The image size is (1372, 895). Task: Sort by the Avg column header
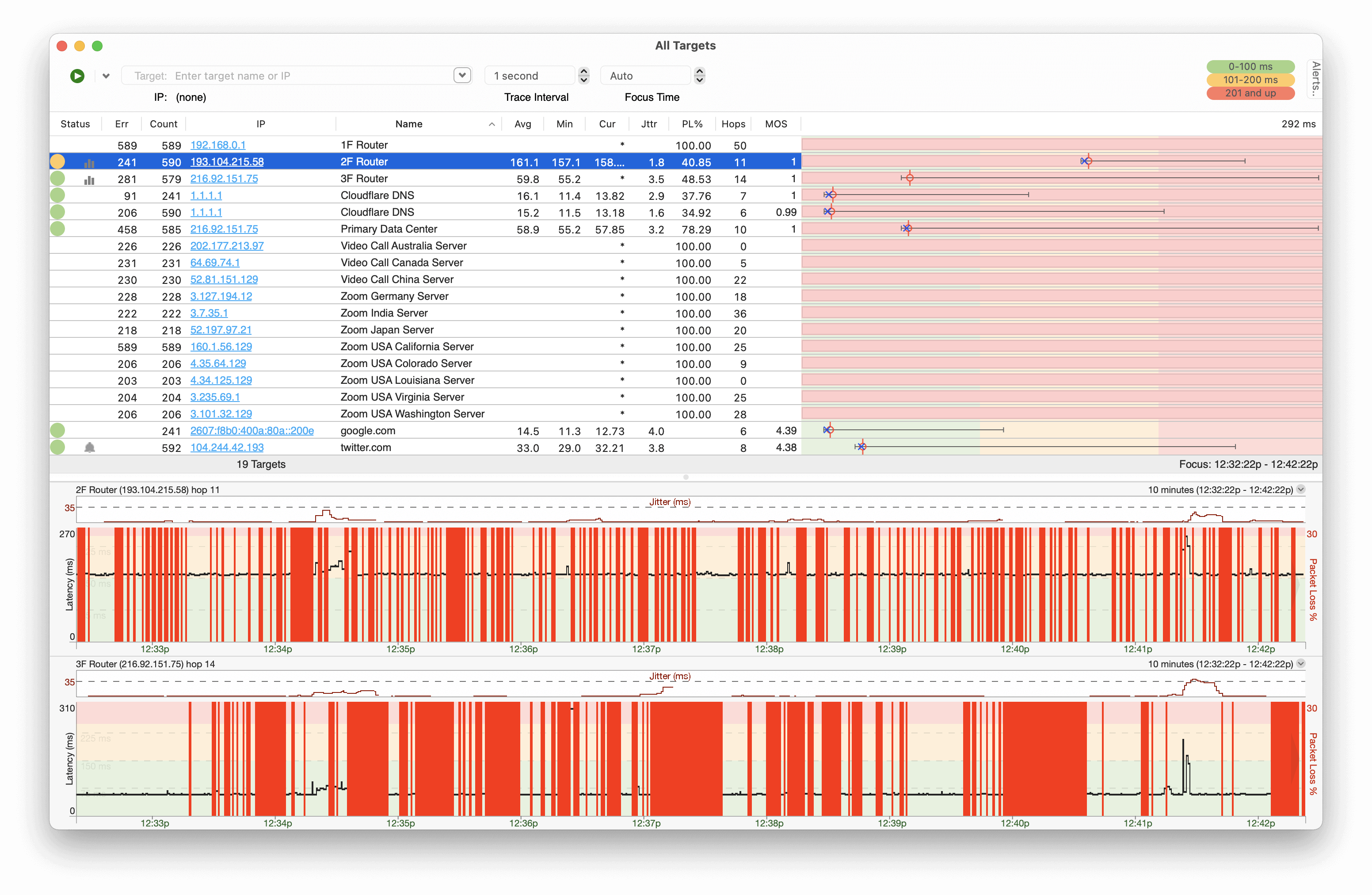pyautogui.click(x=523, y=124)
